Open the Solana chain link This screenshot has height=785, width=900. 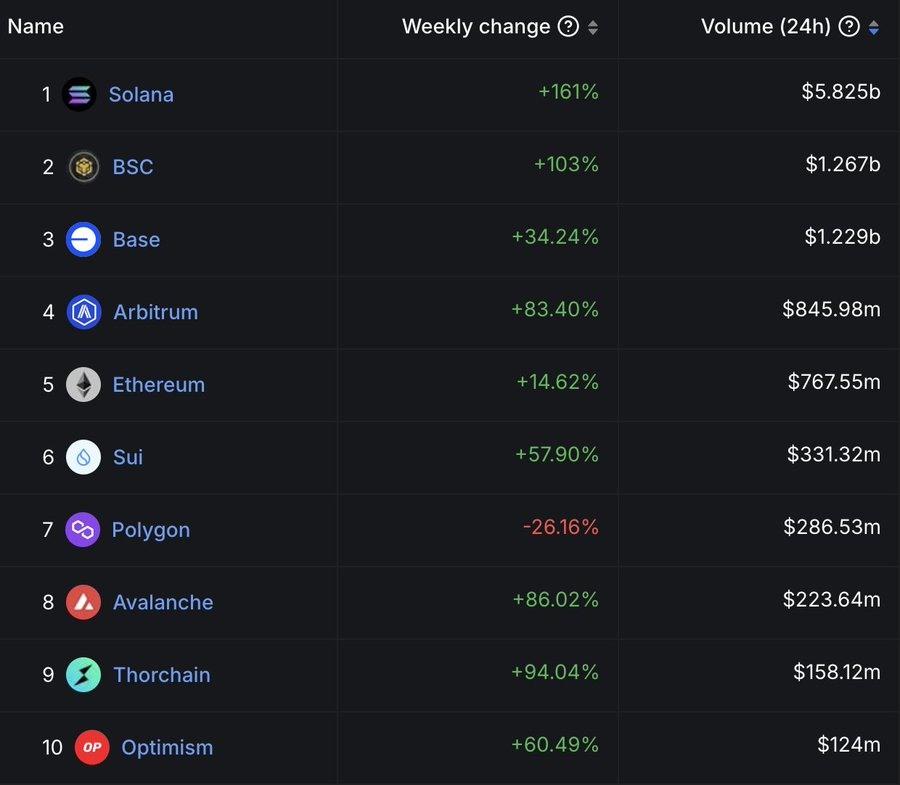pos(141,94)
